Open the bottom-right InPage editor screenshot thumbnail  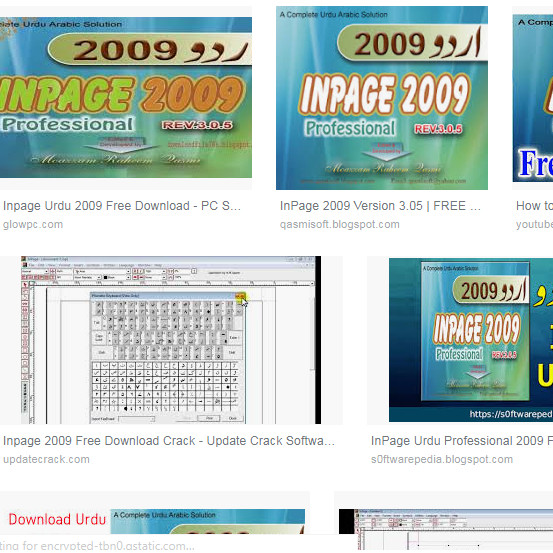tap(446, 529)
